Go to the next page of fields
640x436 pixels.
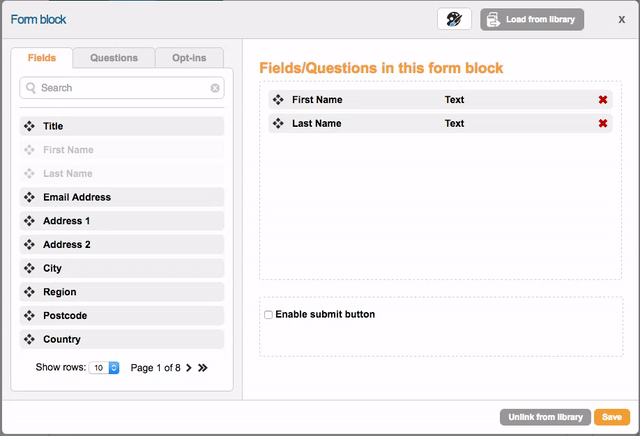pos(189,368)
